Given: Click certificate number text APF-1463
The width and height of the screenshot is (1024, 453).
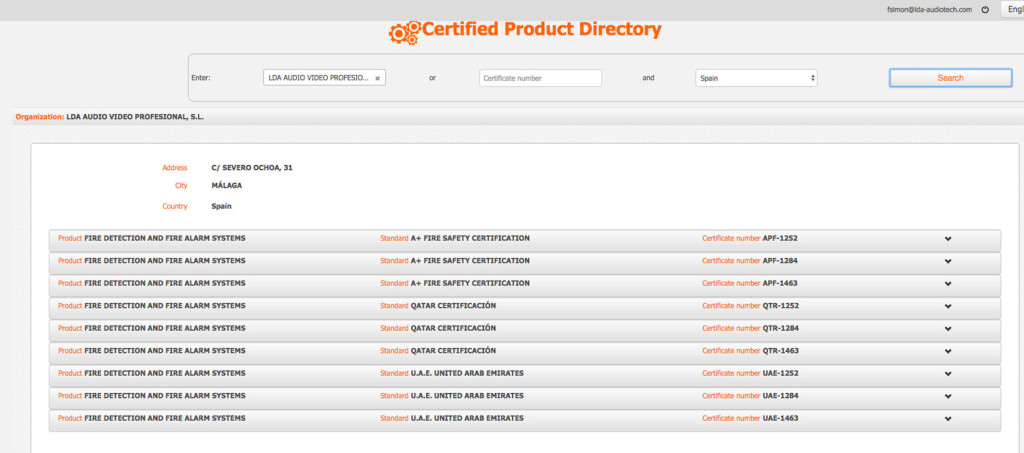Looking at the screenshot, I should pyautogui.click(x=780, y=283).
